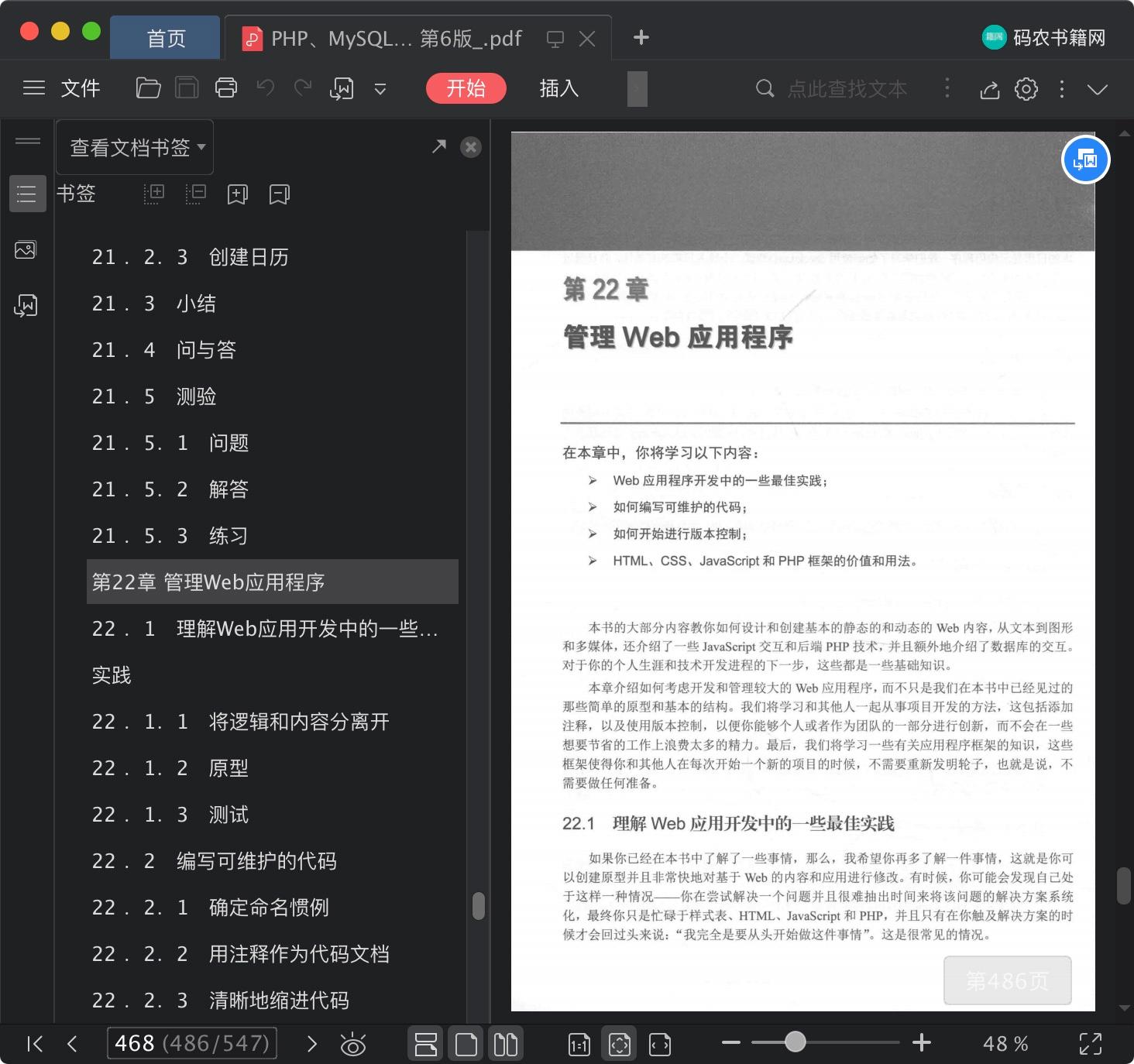Click the undo arrow icon
The image size is (1134, 1064).
[x=266, y=88]
